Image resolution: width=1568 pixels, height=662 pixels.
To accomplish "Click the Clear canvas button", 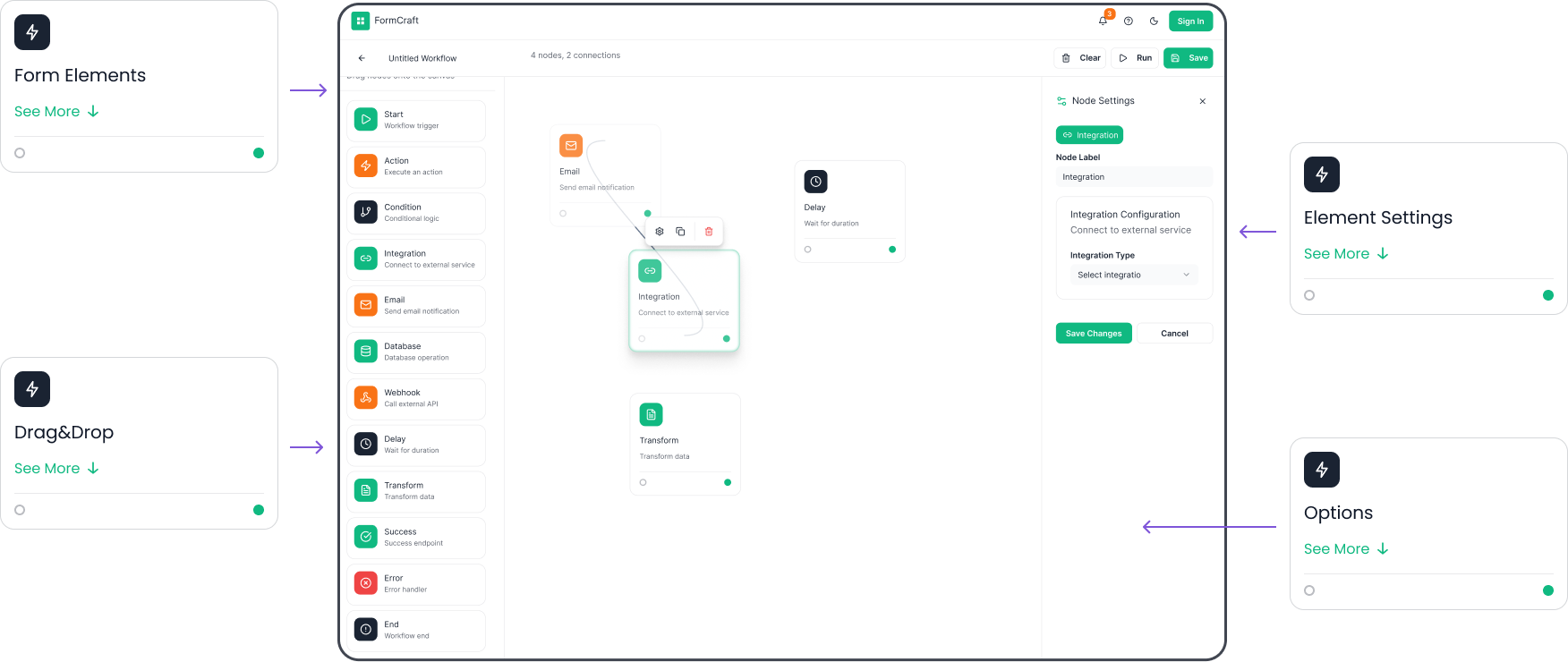I will coord(1080,58).
